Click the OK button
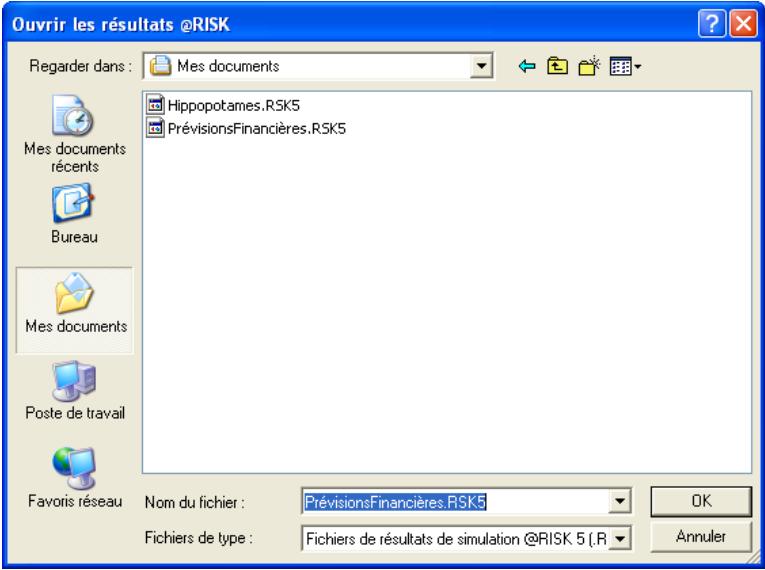 (x=686, y=502)
